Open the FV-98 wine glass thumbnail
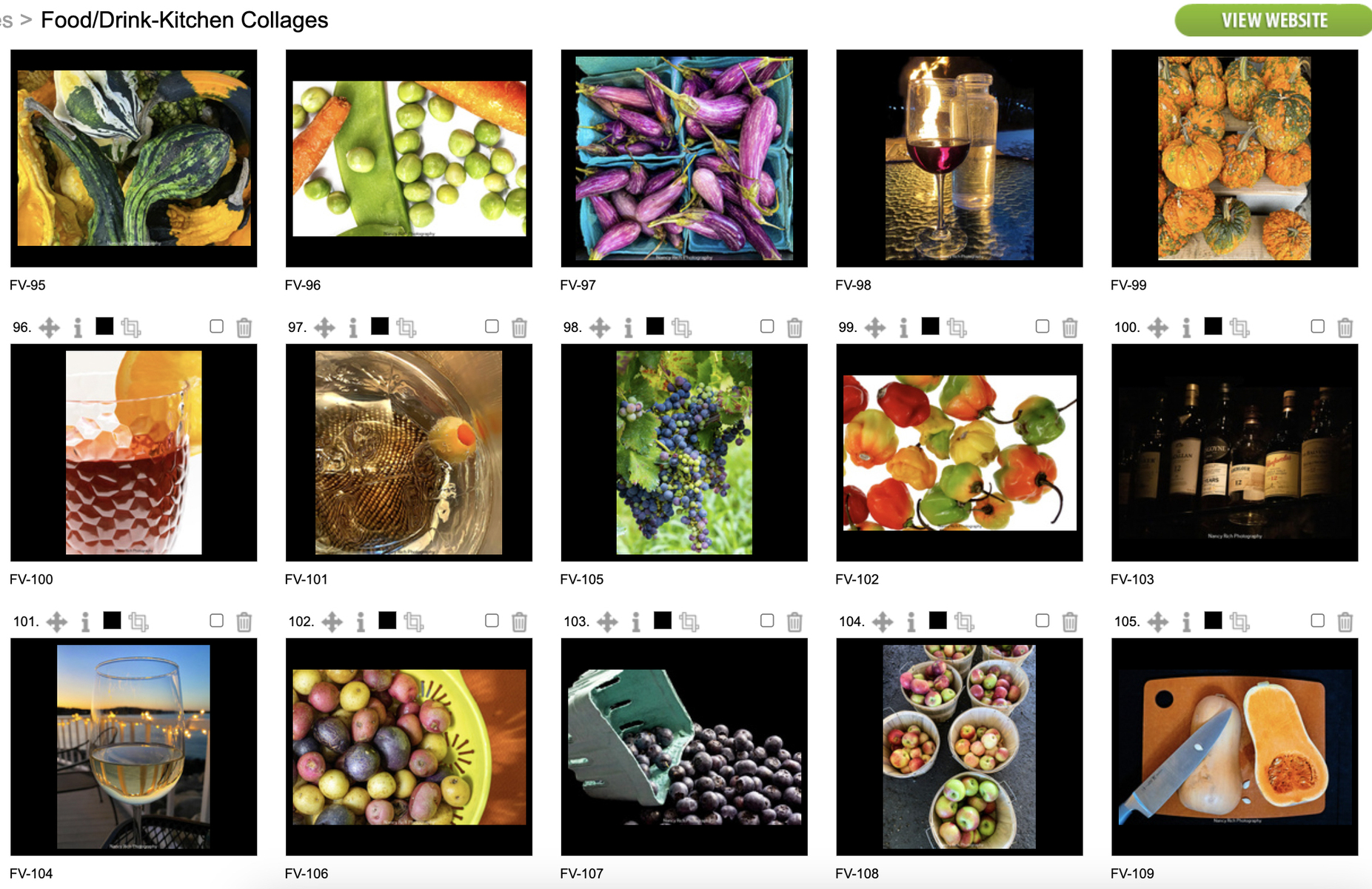1372x889 pixels. coord(960,159)
